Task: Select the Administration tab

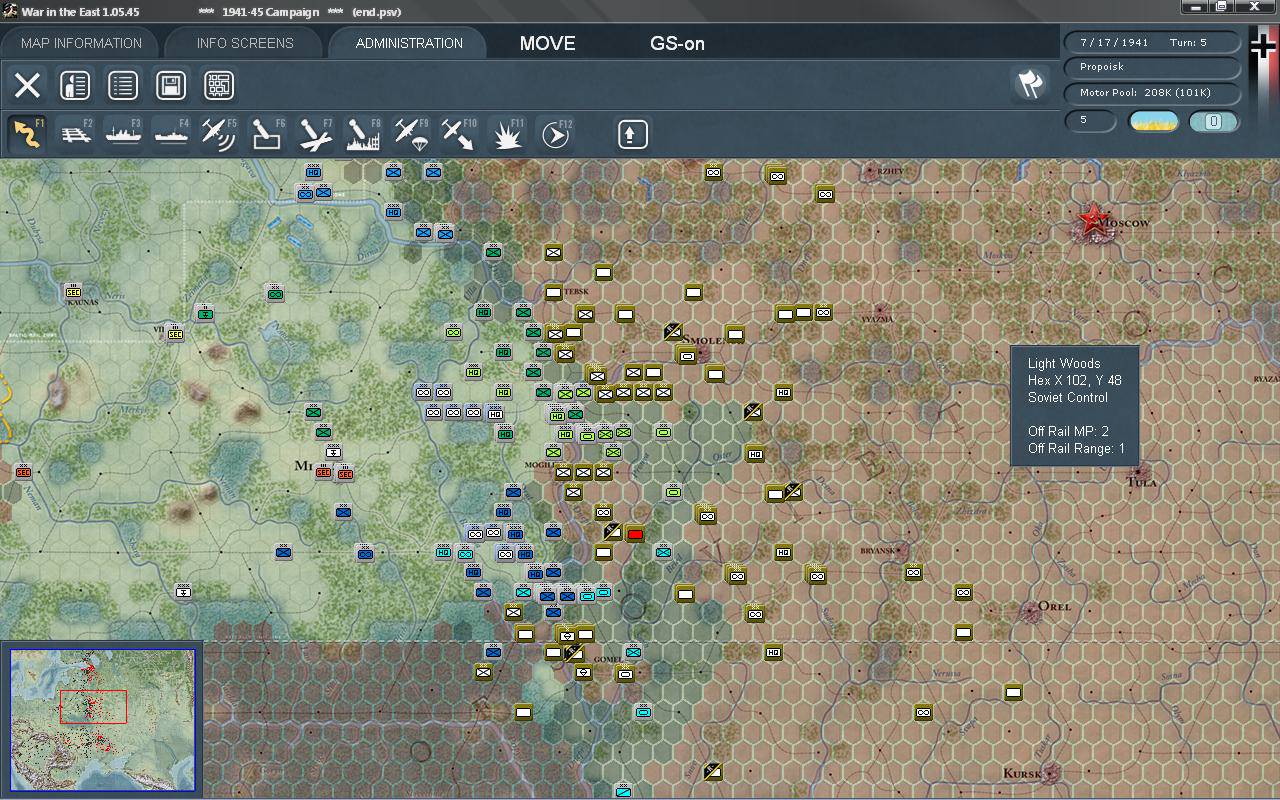Action: [x=409, y=43]
